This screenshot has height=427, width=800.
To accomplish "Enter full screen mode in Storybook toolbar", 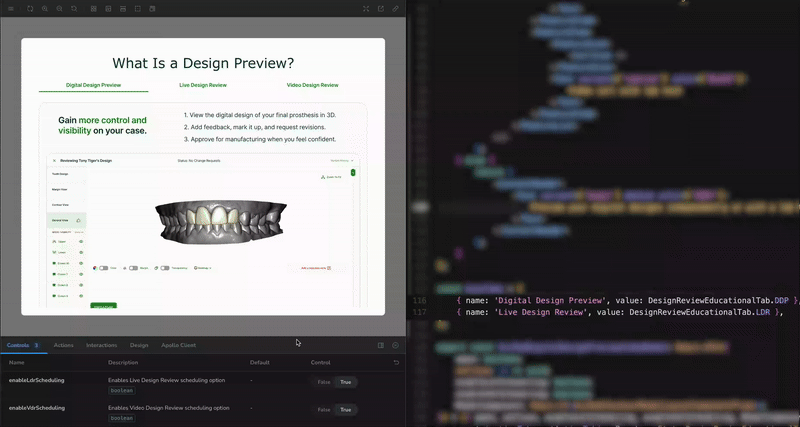I will tap(367, 8).
